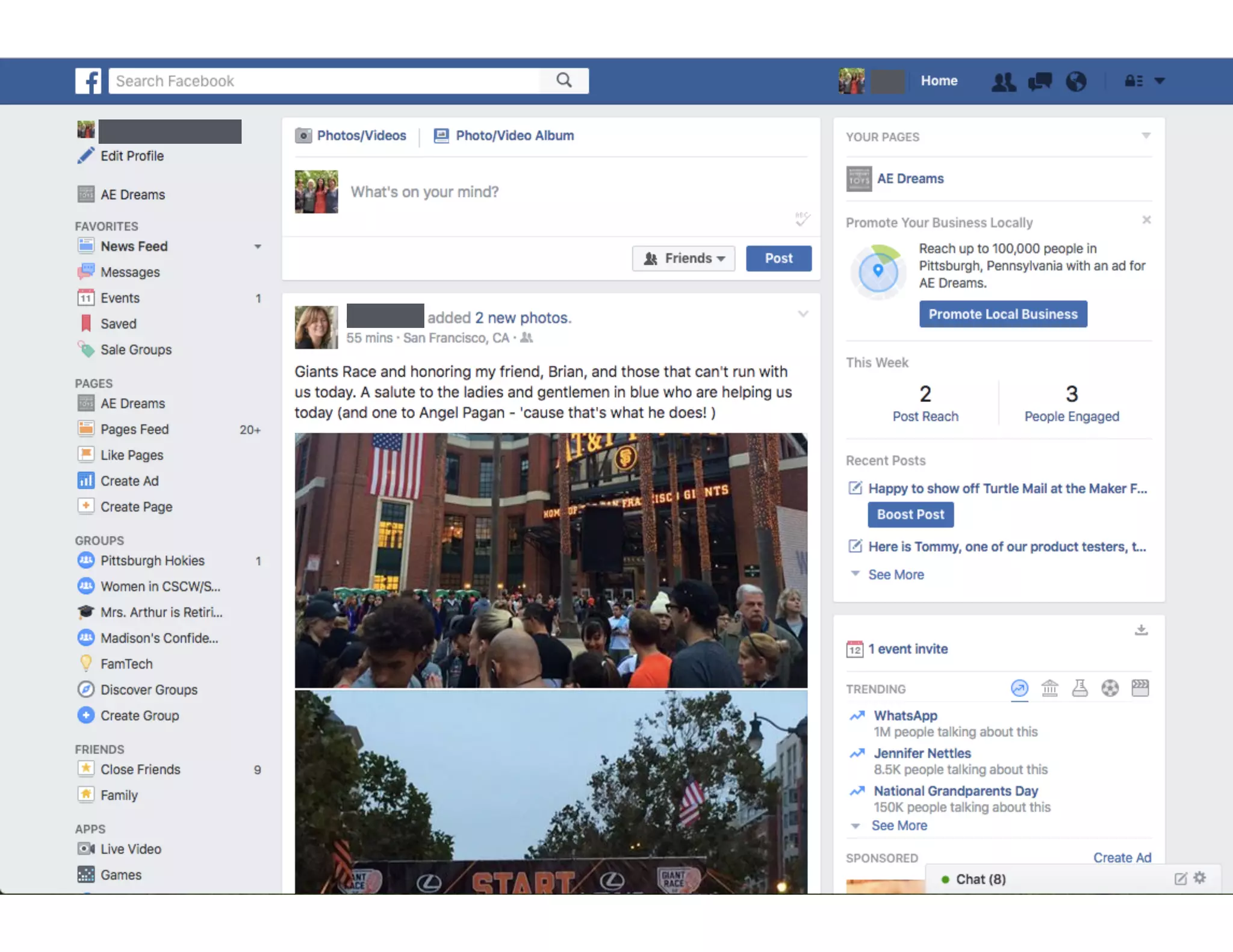Expand News Feed options arrow

click(x=258, y=247)
